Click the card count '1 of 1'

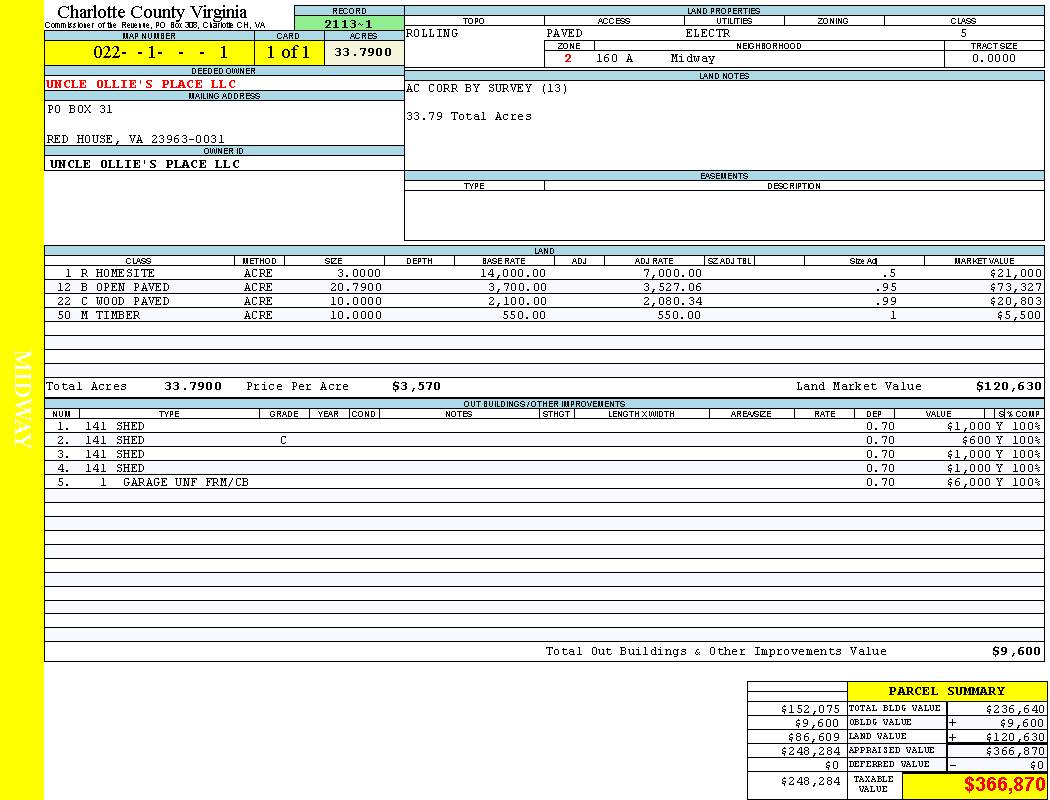click(x=288, y=53)
